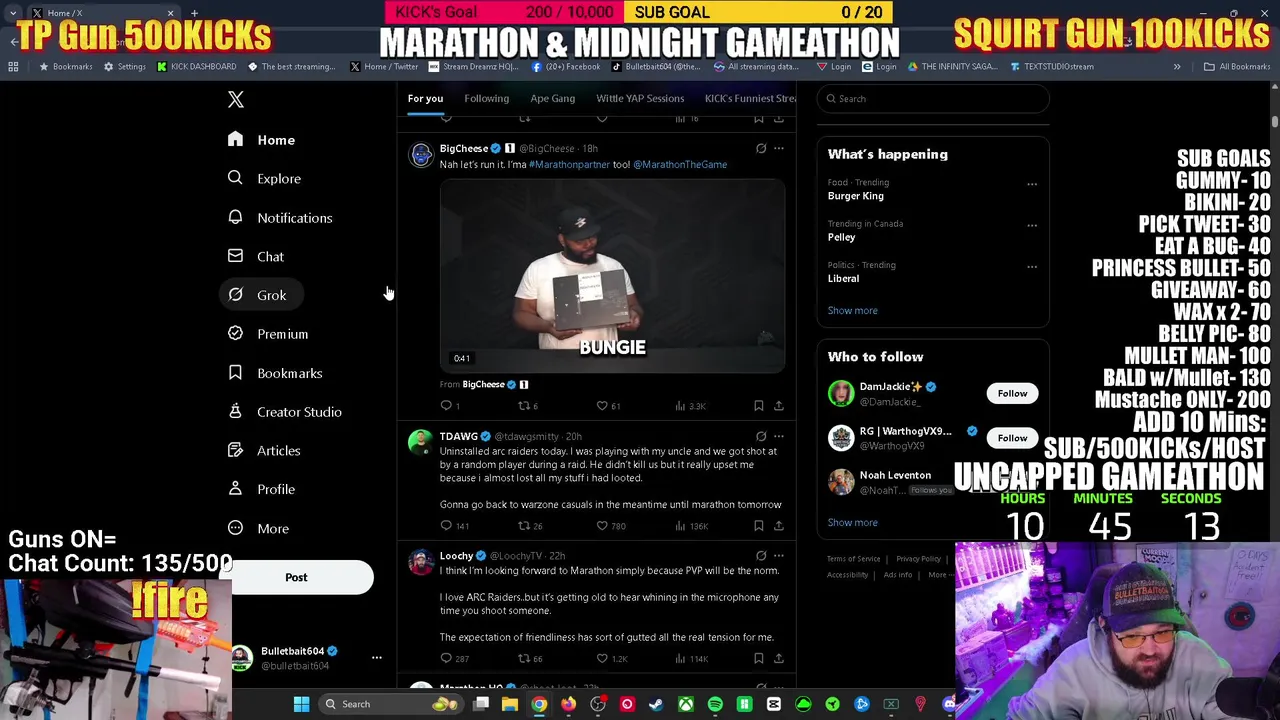1280x720 pixels.
Task: Open more options on TDAWG's post
Action: 778,436
